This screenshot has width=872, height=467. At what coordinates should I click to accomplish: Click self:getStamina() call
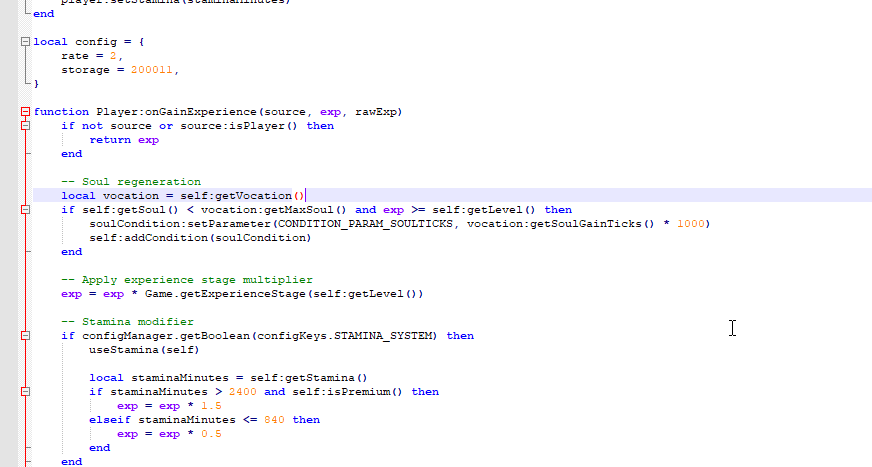(309, 378)
